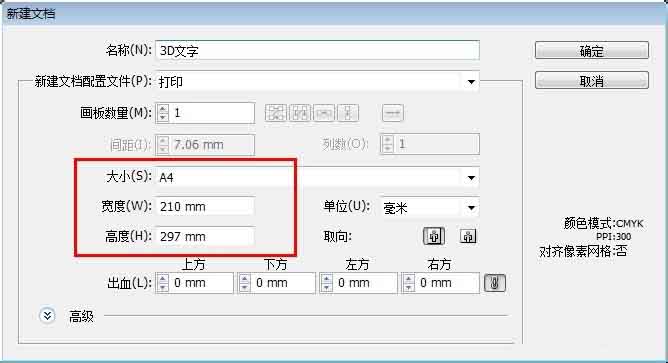
Task: Adjust 下方 bleed stepper arrows
Action: tap(245, 283)
